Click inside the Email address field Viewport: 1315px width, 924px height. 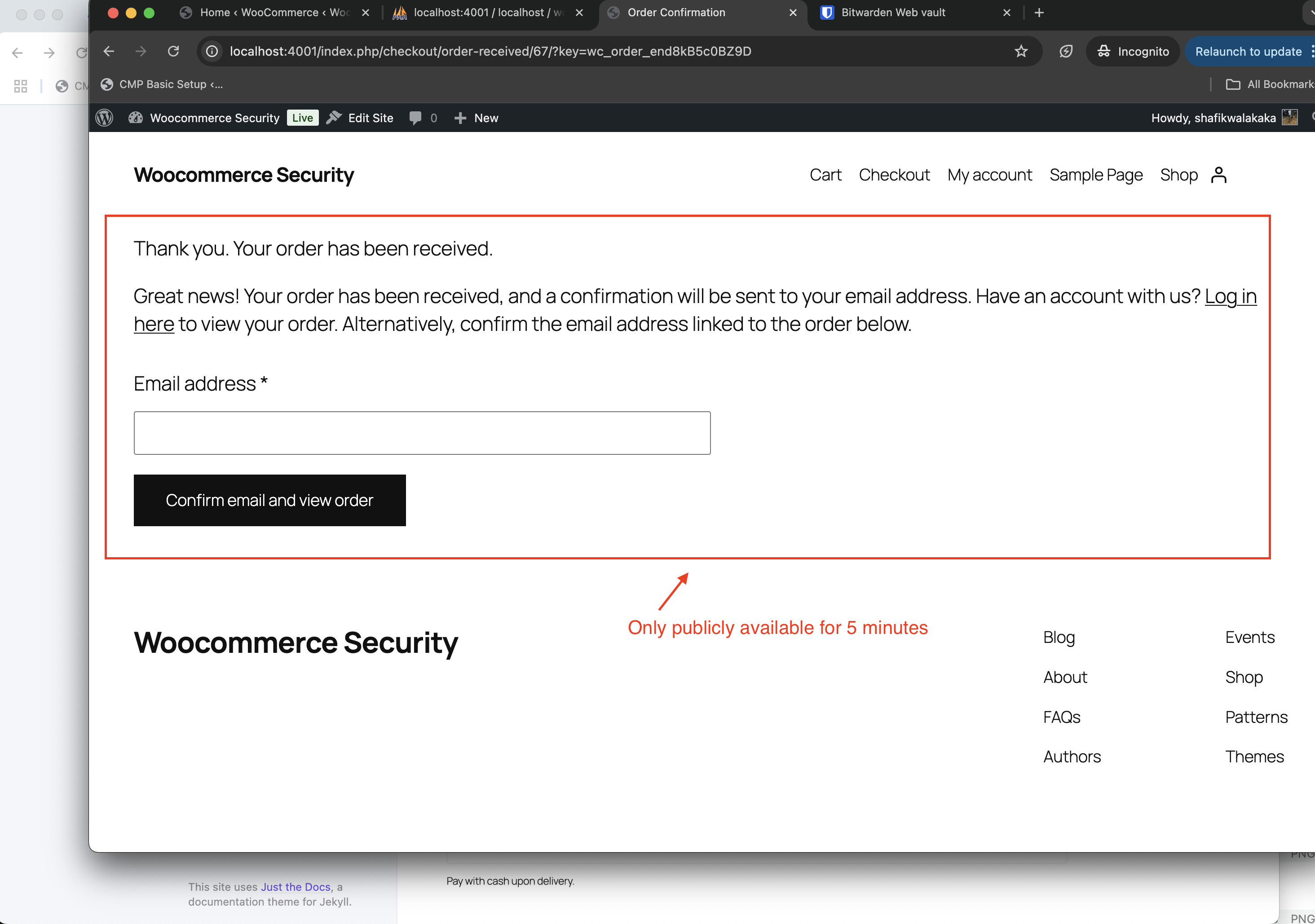(422, 433)
